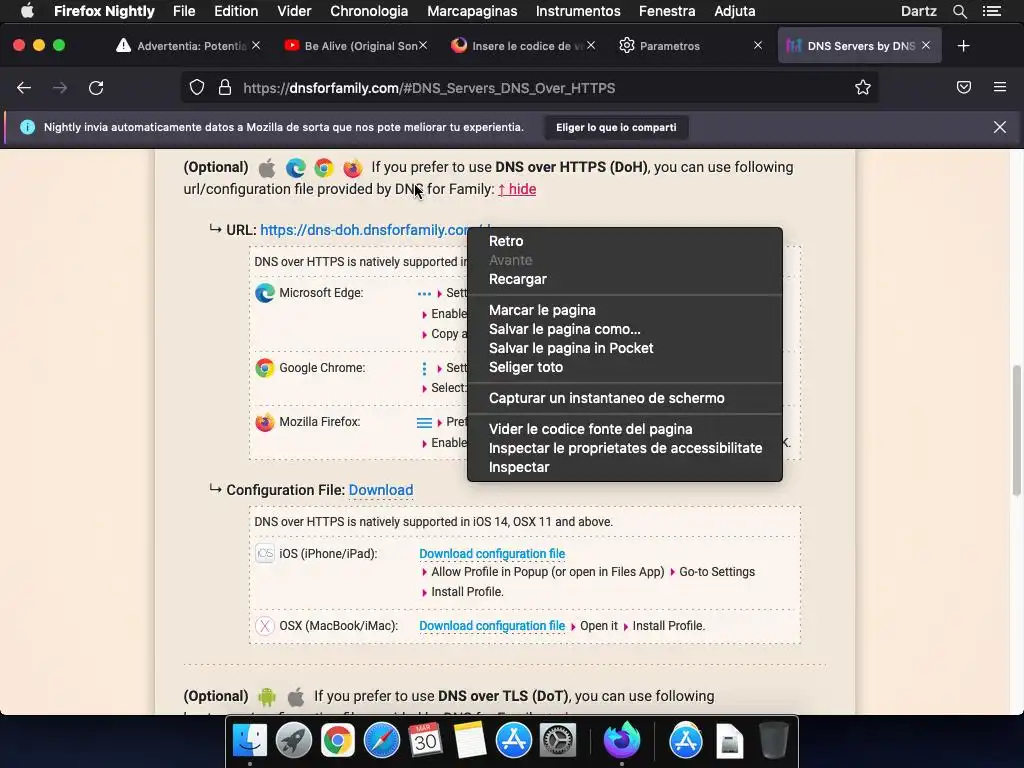The image size is (1024, 768).
Task: Open Firefox Nightly from the dock
Action: tap(622, 741)
